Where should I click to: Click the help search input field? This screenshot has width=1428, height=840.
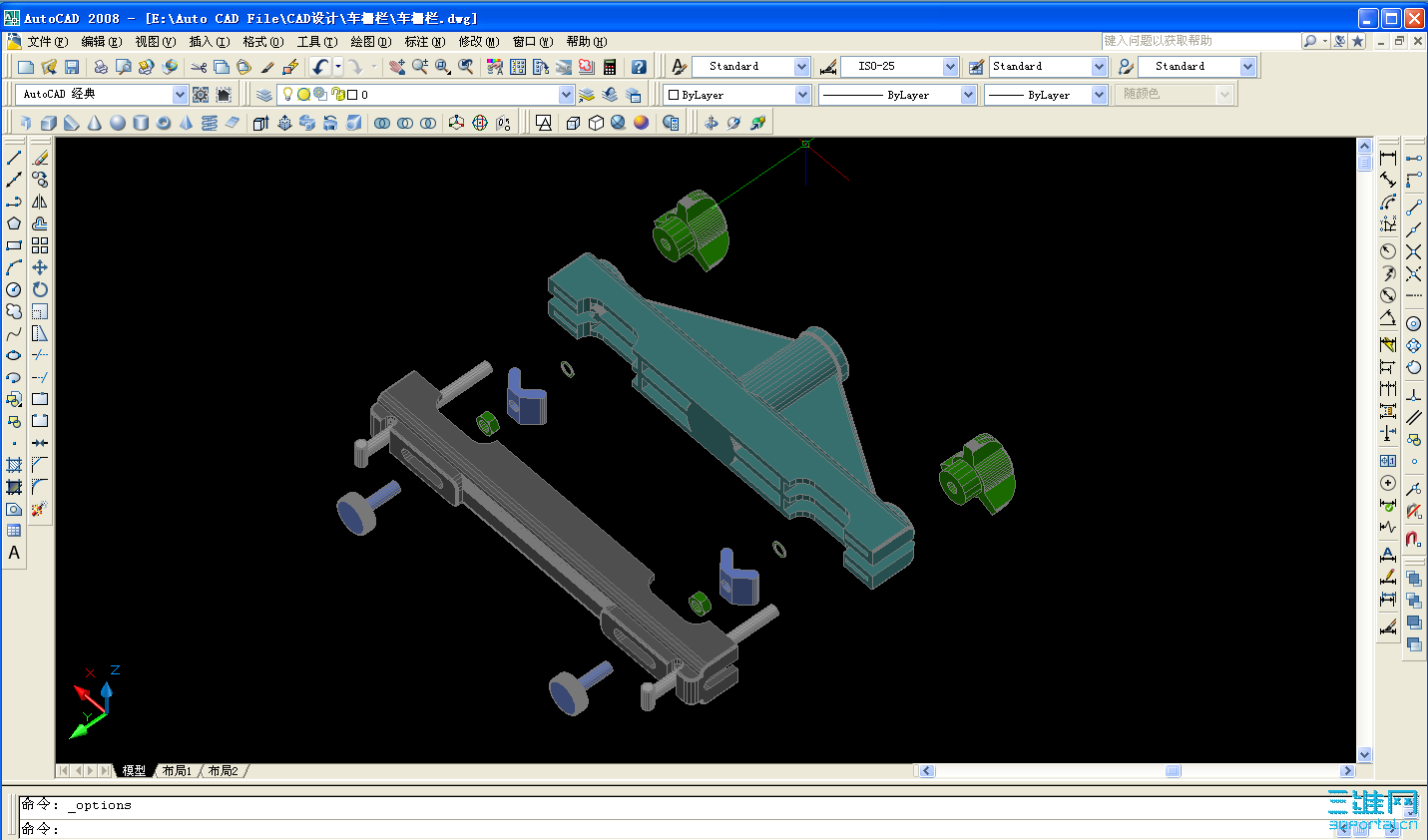coord(1200,41)
